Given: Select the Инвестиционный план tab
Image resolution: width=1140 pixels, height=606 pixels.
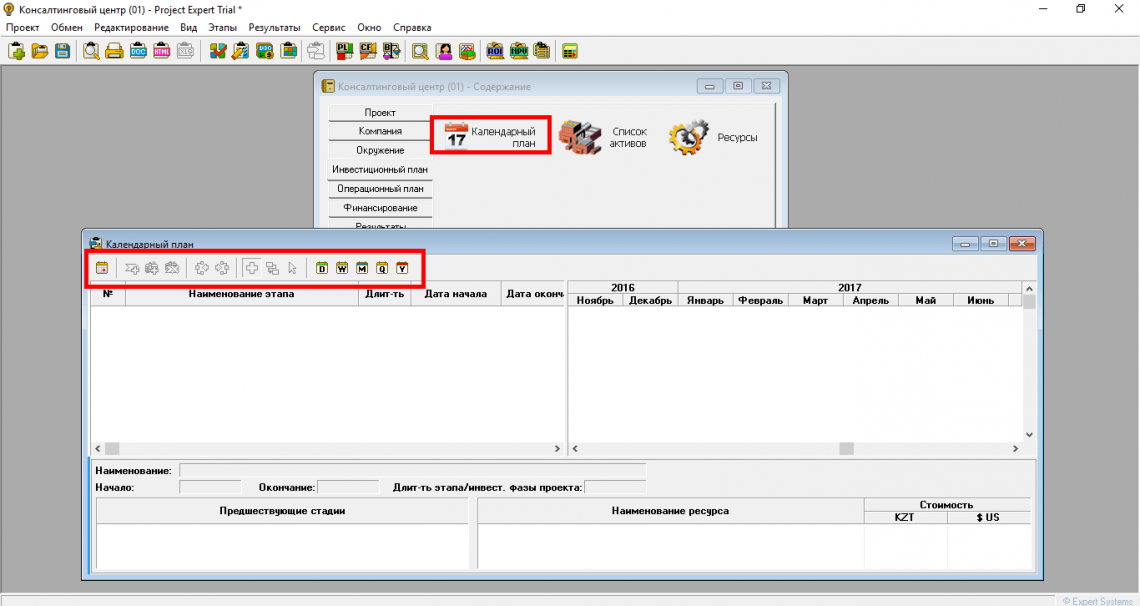Looking at the screenshot, I should tap(380, 170).
